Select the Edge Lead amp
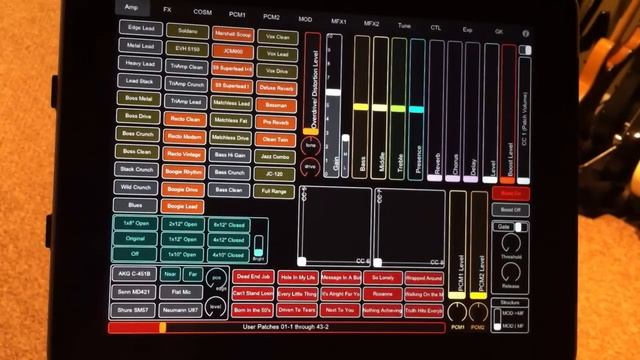The height and width of the screenshot is (360, 640). click(x=141, y=28)
